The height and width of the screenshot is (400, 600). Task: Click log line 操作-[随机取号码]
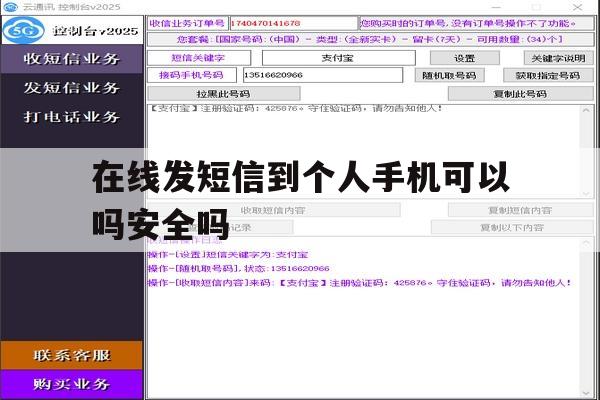pyautogui.click(x=238, y=268)
